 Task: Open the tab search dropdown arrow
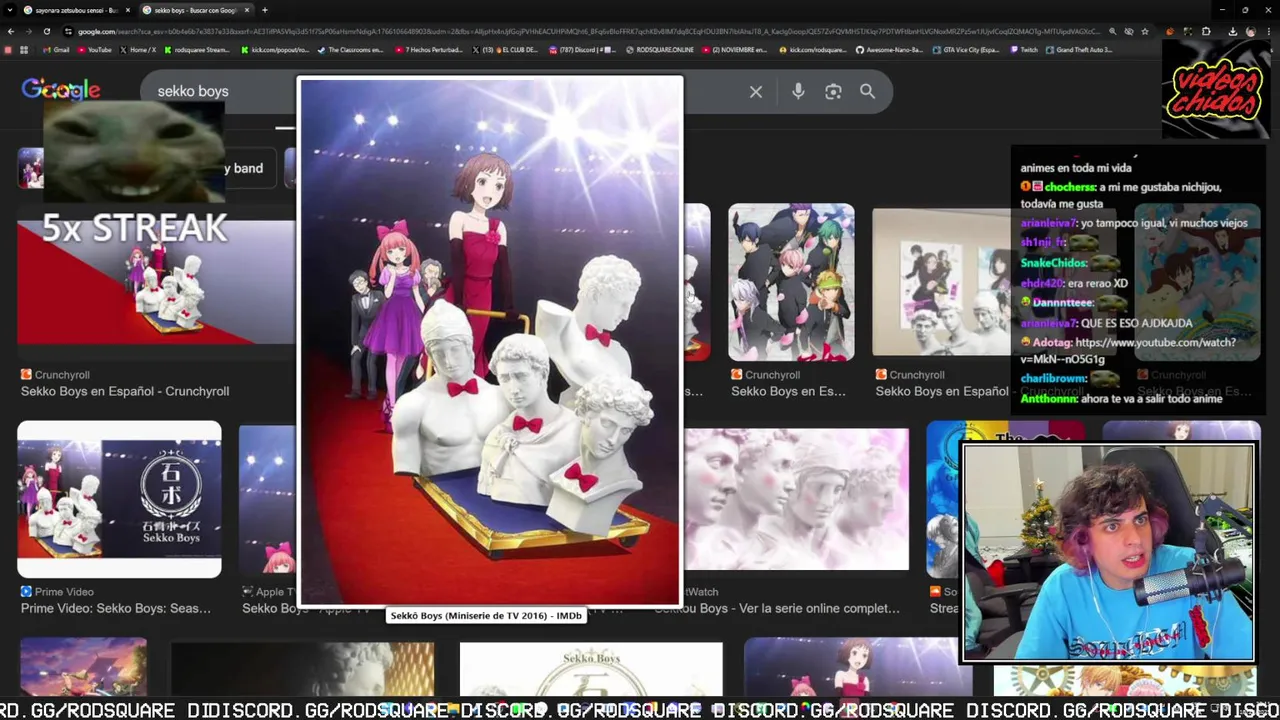[10, 10]
